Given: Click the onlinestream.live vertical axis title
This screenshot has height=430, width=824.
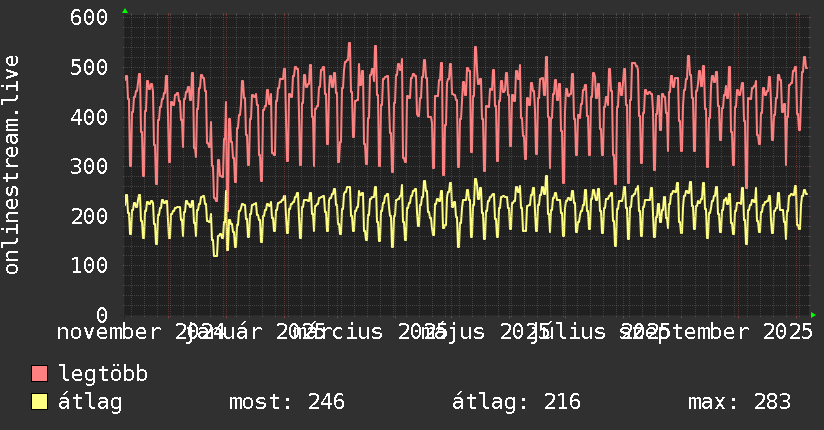Looking at the screenshot, I should [11, 165].
